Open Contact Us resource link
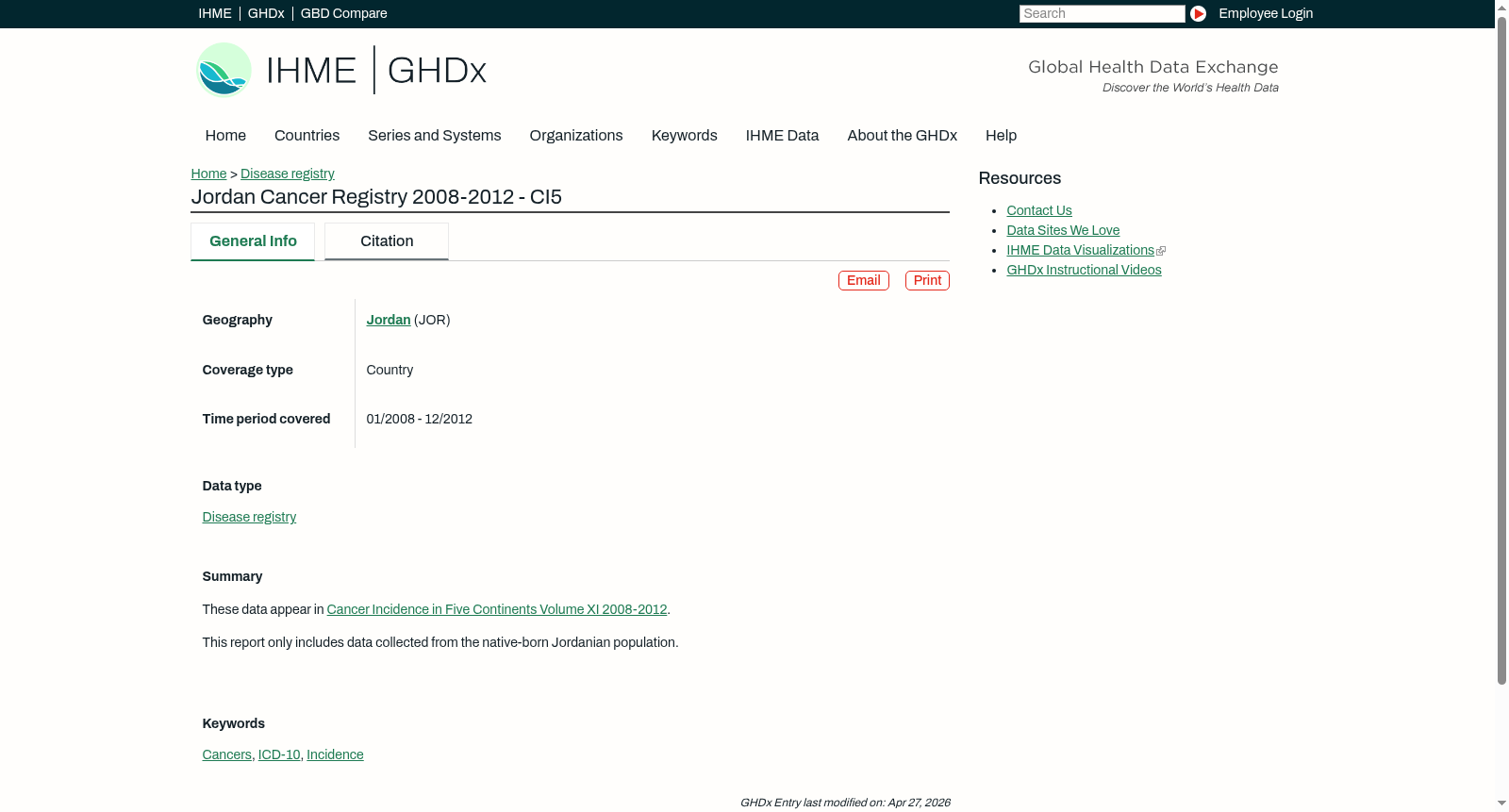This screenshot has height=812, width=1509. pyautogui.click(x=1039, y=211)
